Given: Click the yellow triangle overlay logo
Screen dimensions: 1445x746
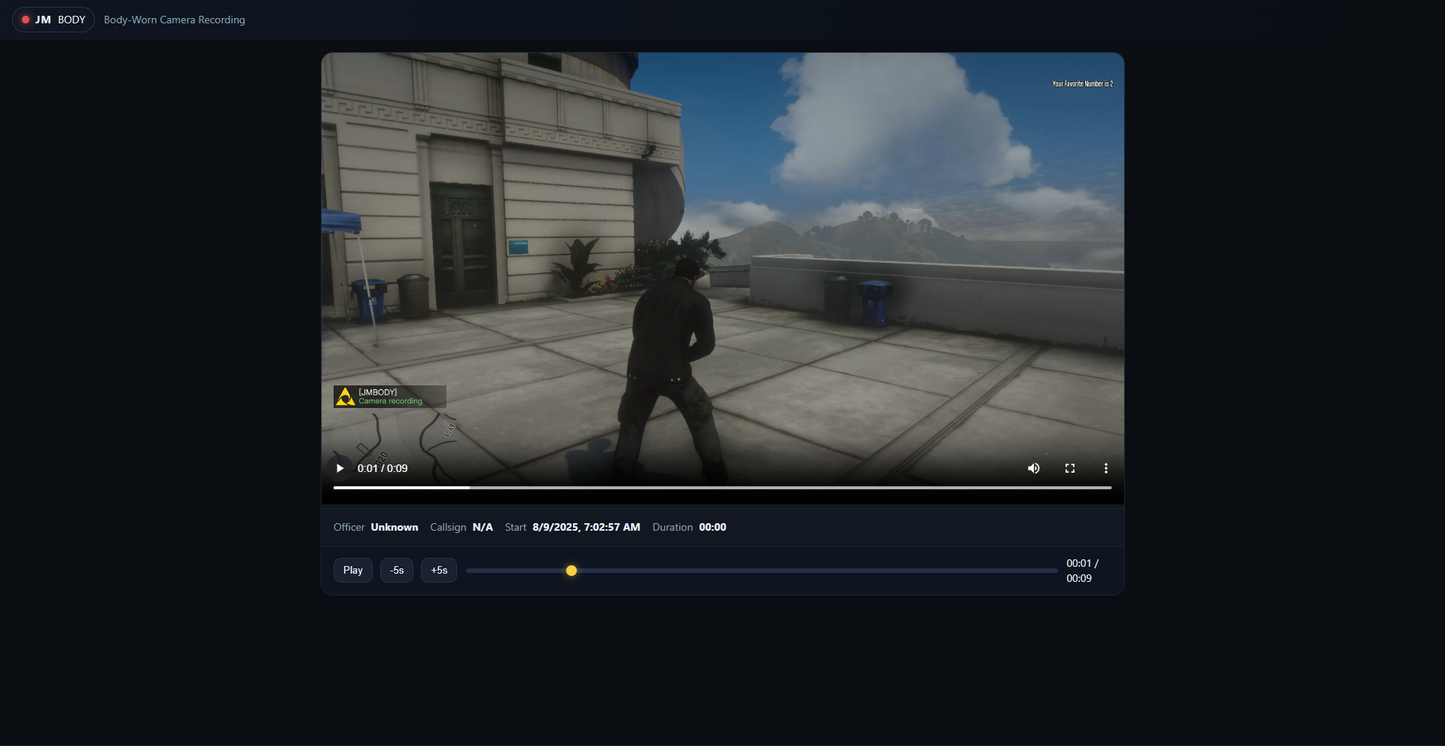Looking at the screenshot, I should click(345, 397).
